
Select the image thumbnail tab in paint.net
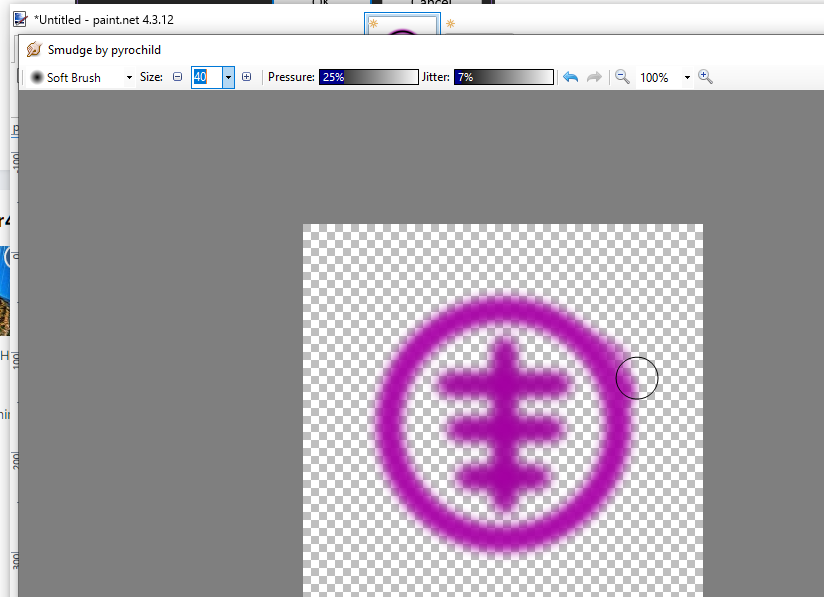tap(402, 25)
